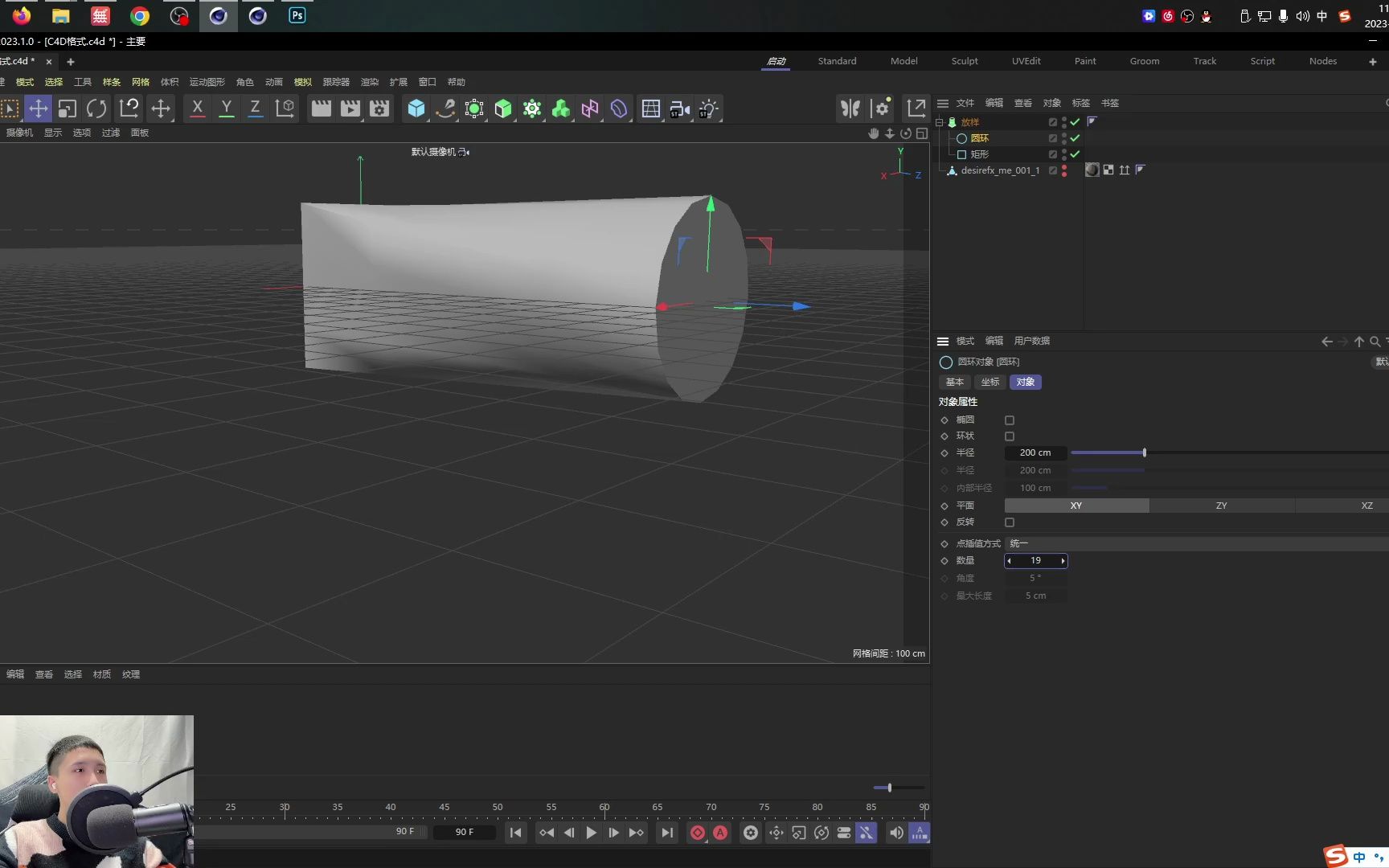1389x868 pixels.
Task: Click the Spline Pen icon
Action: pos(445,108)
